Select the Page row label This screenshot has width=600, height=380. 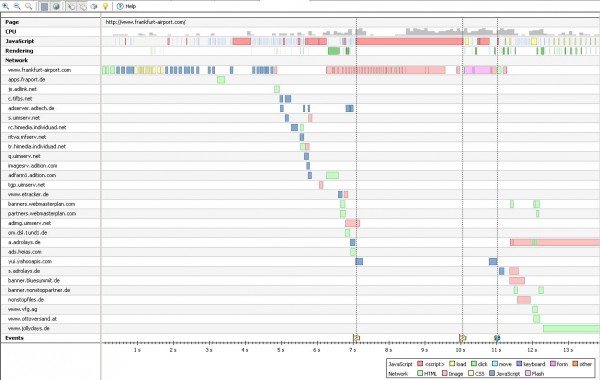coord(12,22)
